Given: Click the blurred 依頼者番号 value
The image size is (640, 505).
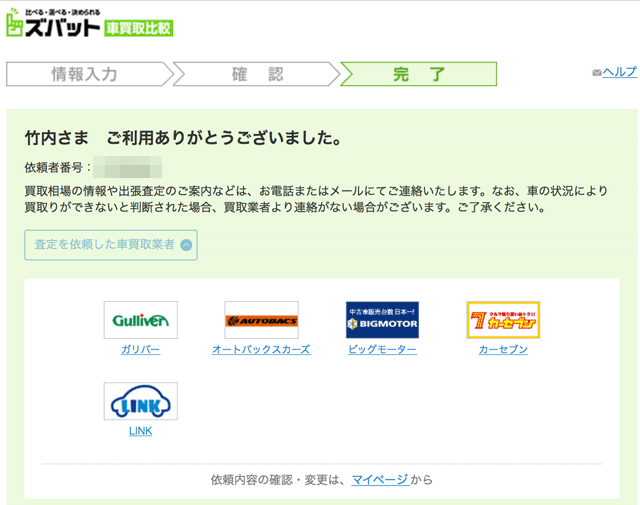Looking at the screenshot, I should pos(128,167).
